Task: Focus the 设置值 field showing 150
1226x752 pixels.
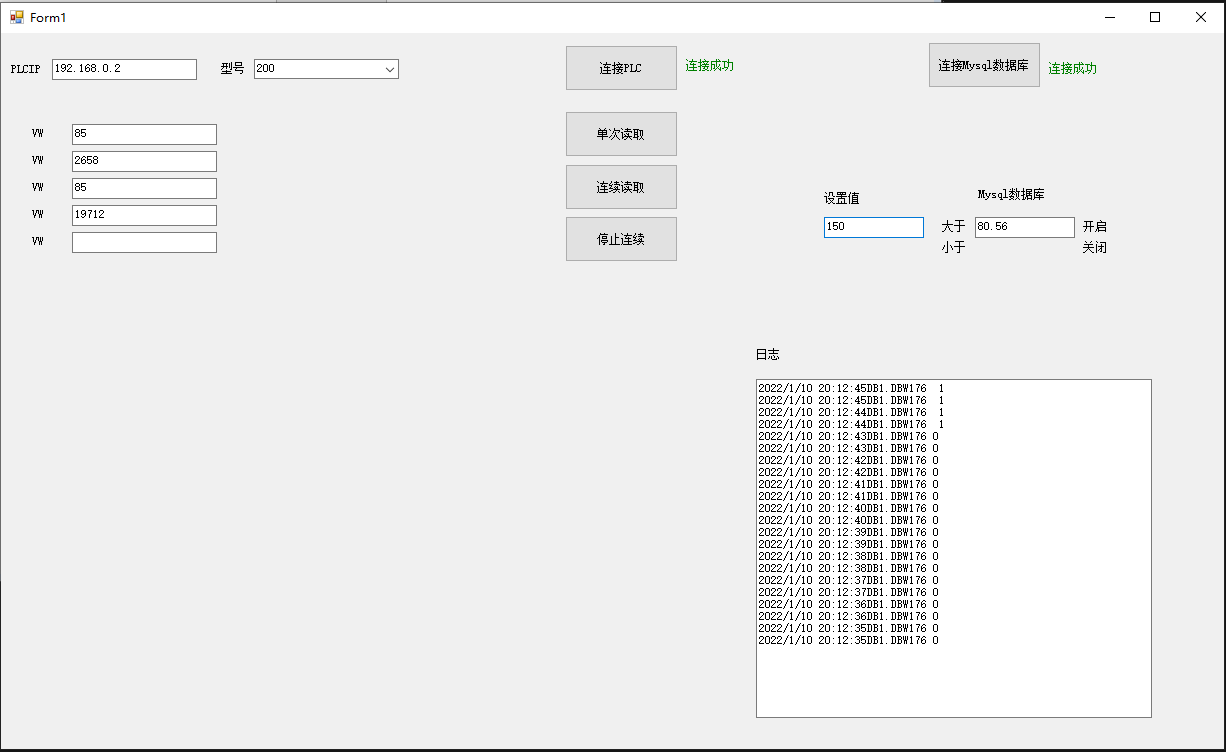Action: coord(873,227)
